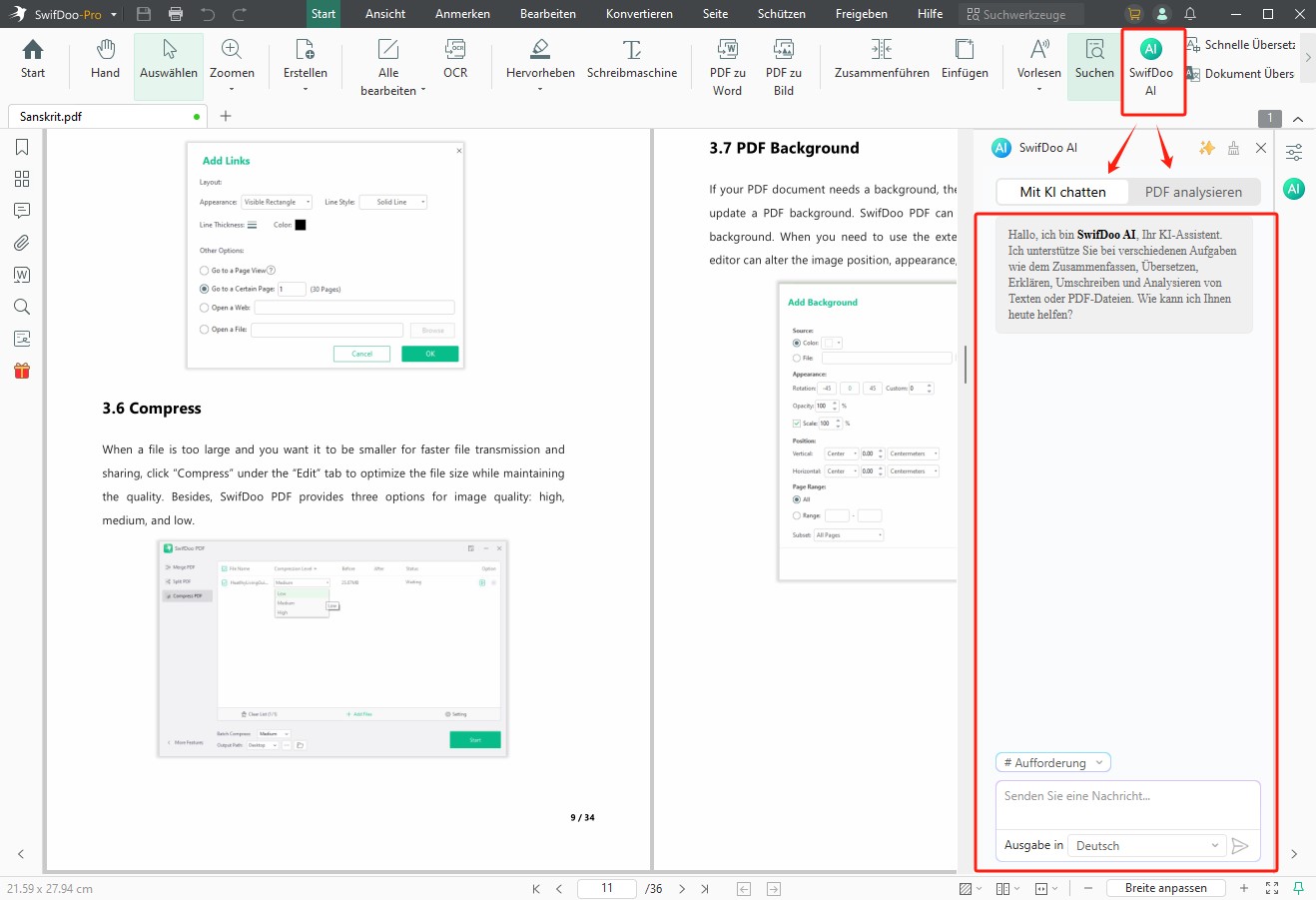This screenshot has height=900, width=1316.
Task: Open the bookmarks sidebar panel
Action: pyautogui.click(x=22, y=147)
